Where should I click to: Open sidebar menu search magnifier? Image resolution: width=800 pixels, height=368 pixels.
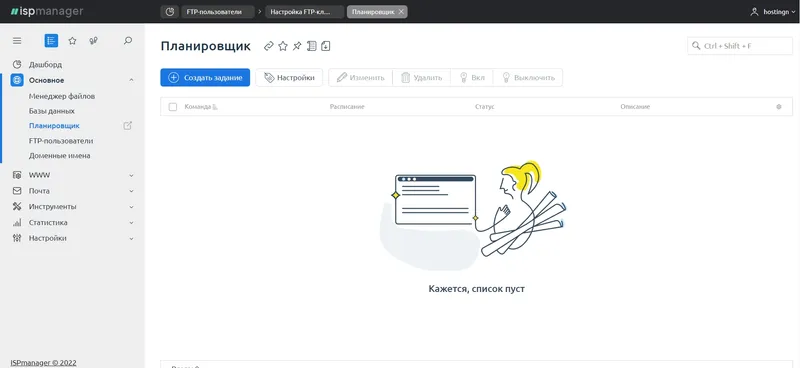click(128, 41)
